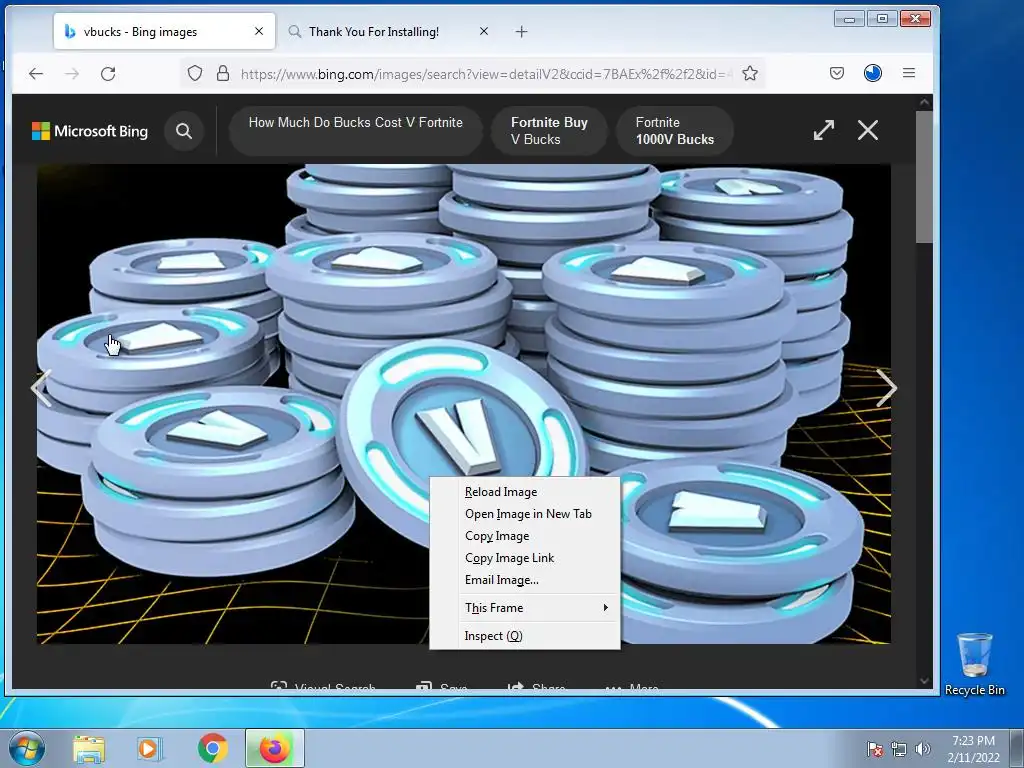Click the Action Center flag tray icon

875,749
